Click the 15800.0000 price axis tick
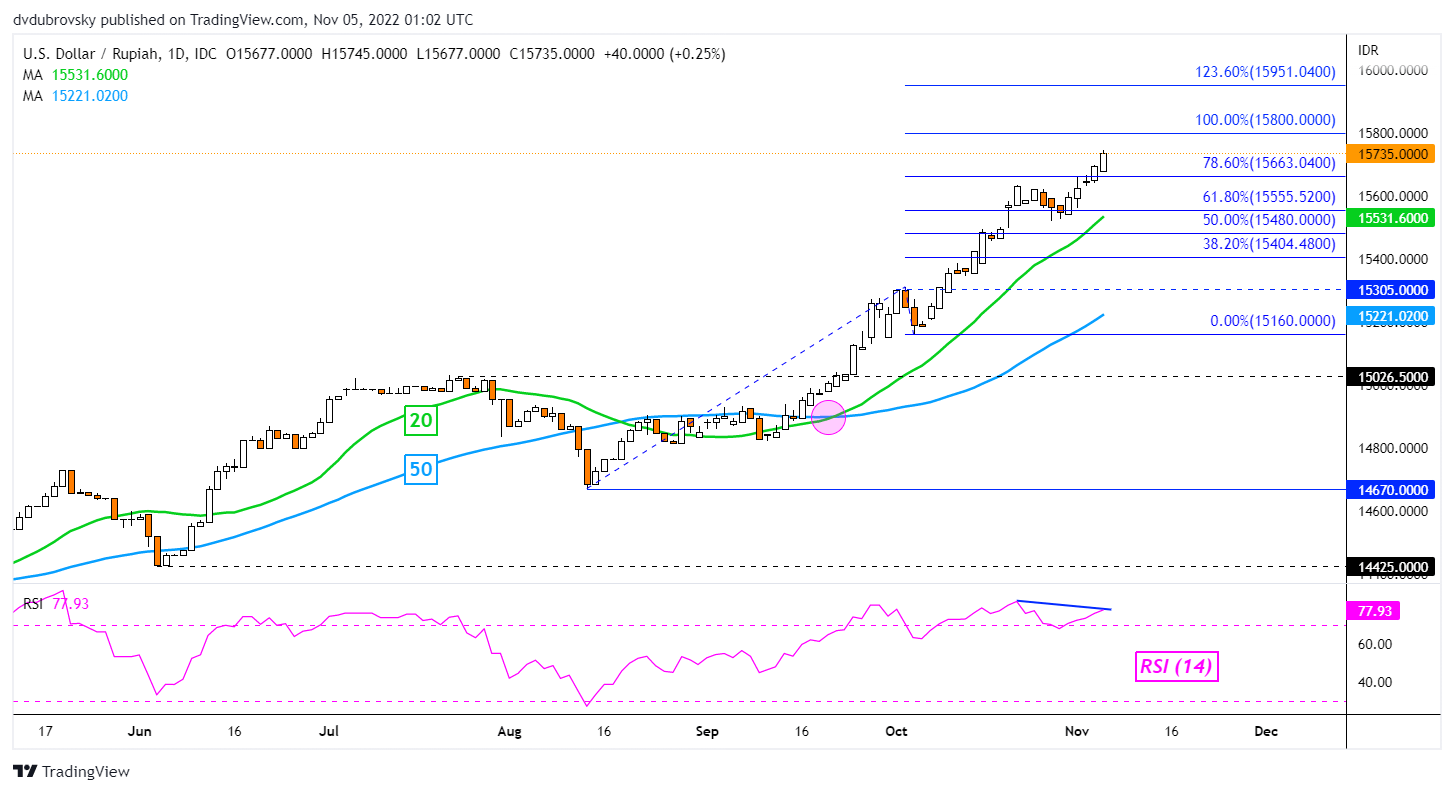The image size is (1454, 793). pyautogui.click(x=1392, y=133)
